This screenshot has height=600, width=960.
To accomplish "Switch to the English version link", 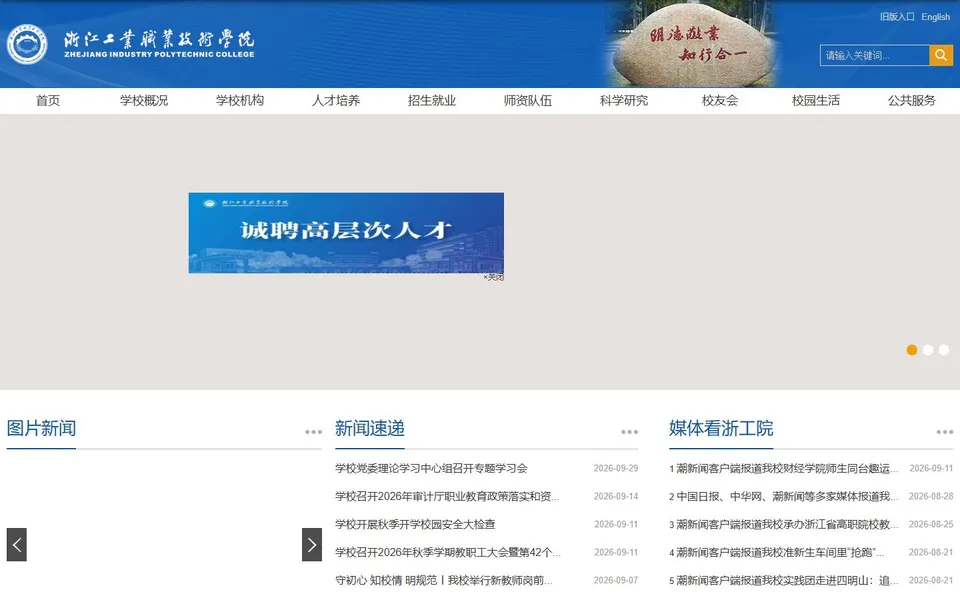I will point(936,17).
